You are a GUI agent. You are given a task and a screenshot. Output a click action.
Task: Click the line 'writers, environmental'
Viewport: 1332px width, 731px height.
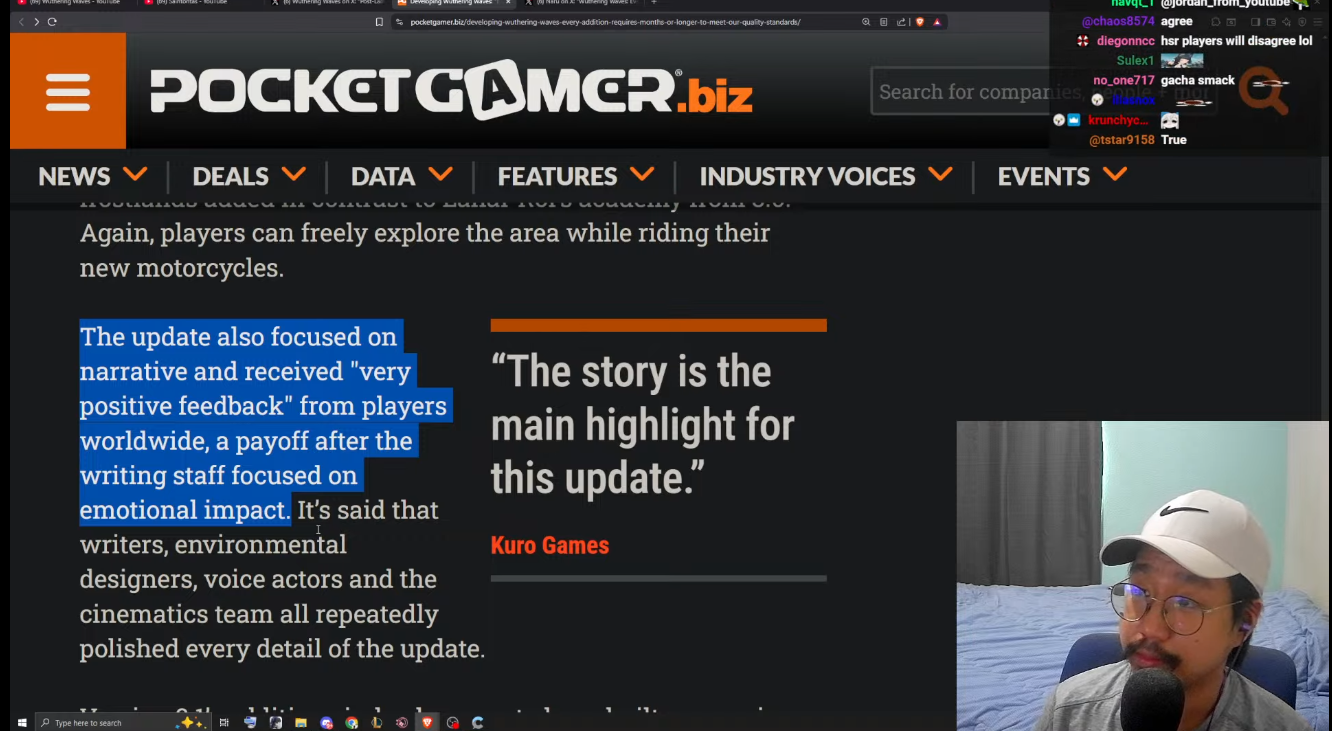[x=213, y=544]
